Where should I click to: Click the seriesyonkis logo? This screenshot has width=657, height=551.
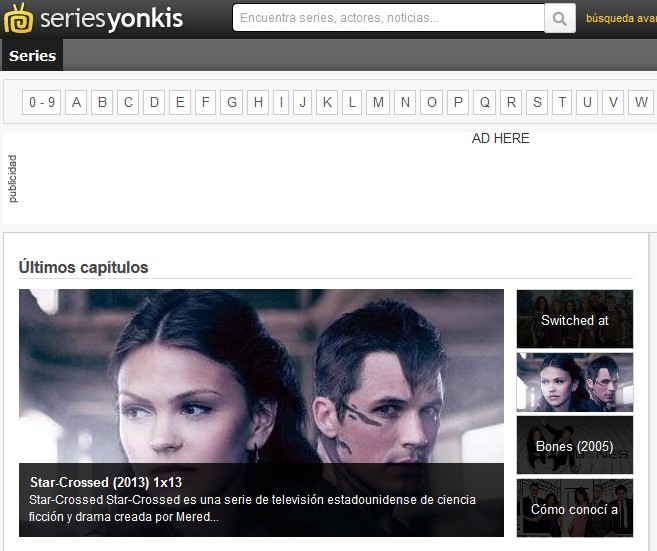pyautogui.click(x=93, y=19)
